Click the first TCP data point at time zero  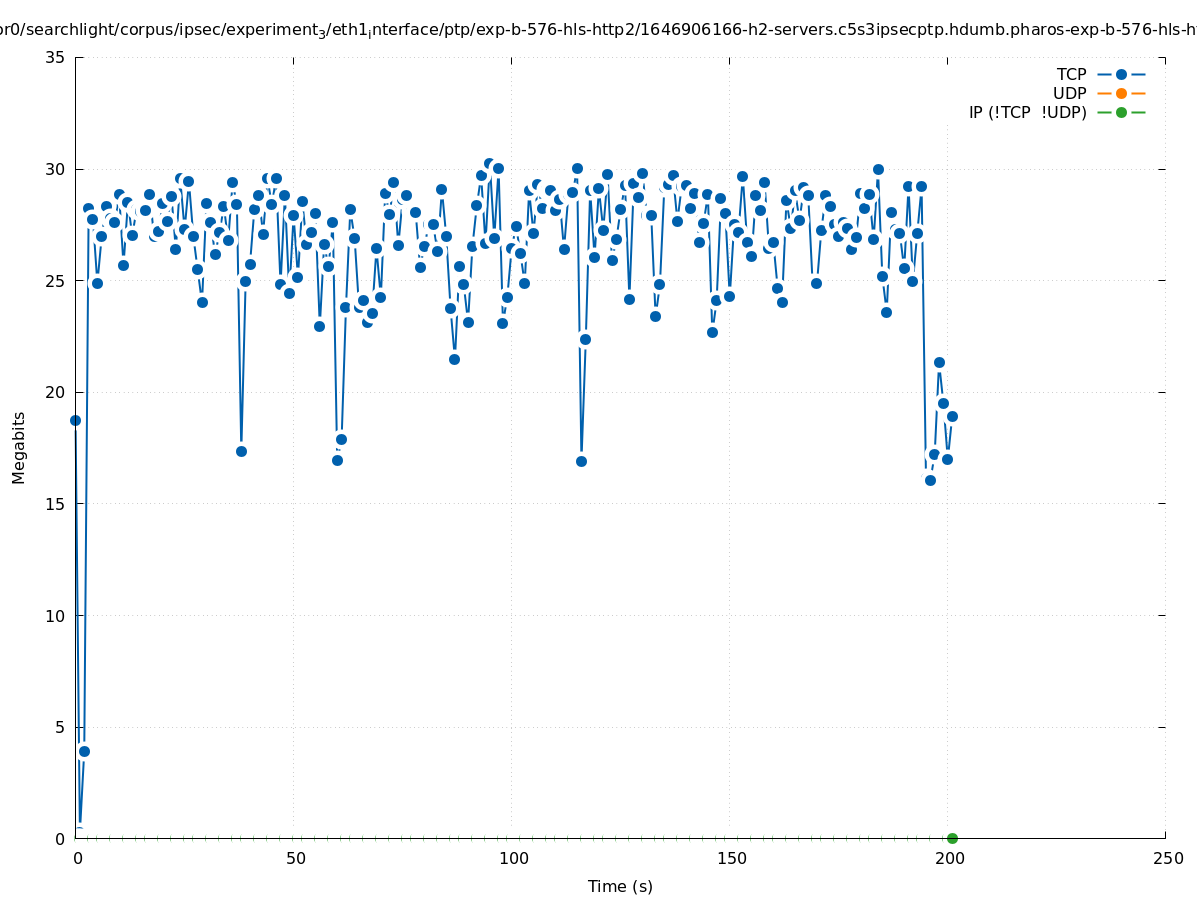[75, 420]
